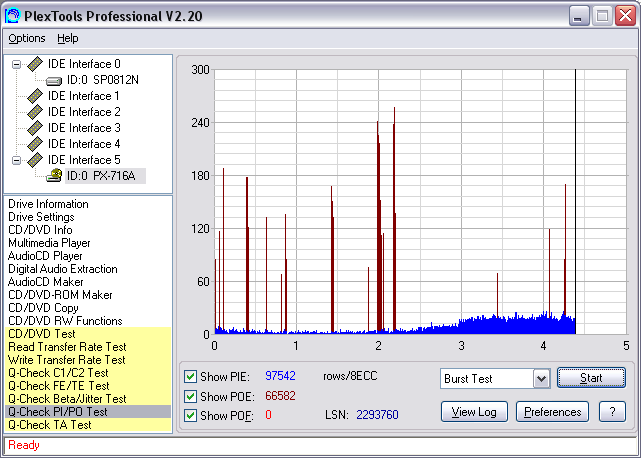Viewport: 641px width, 458px height.
Task: Toggle the Show POF checkbox
Action: click(x=190, y=415)
